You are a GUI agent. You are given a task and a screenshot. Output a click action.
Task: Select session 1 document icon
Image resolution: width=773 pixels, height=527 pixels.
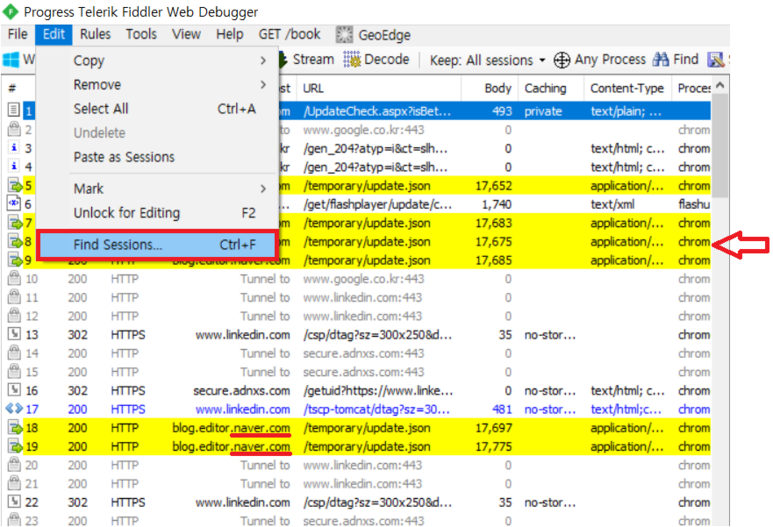14,110
